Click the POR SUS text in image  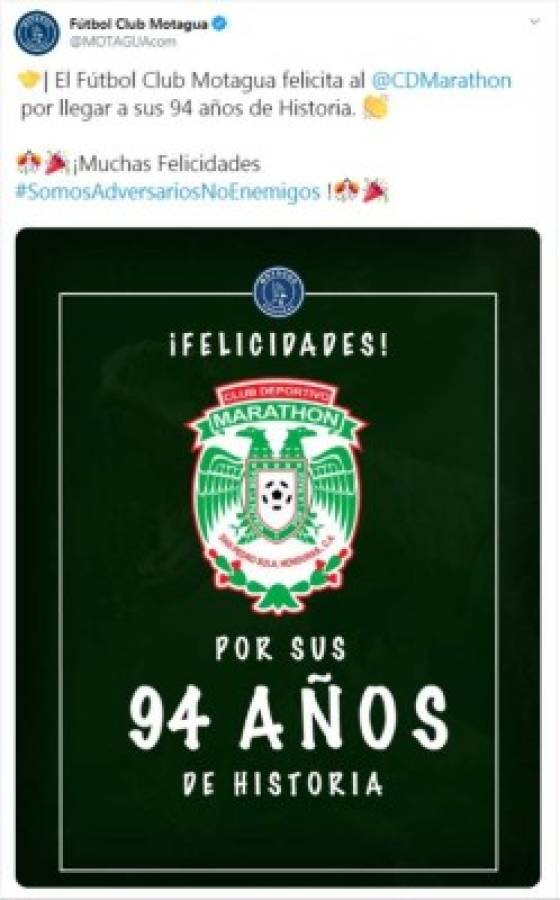(281, 649)
